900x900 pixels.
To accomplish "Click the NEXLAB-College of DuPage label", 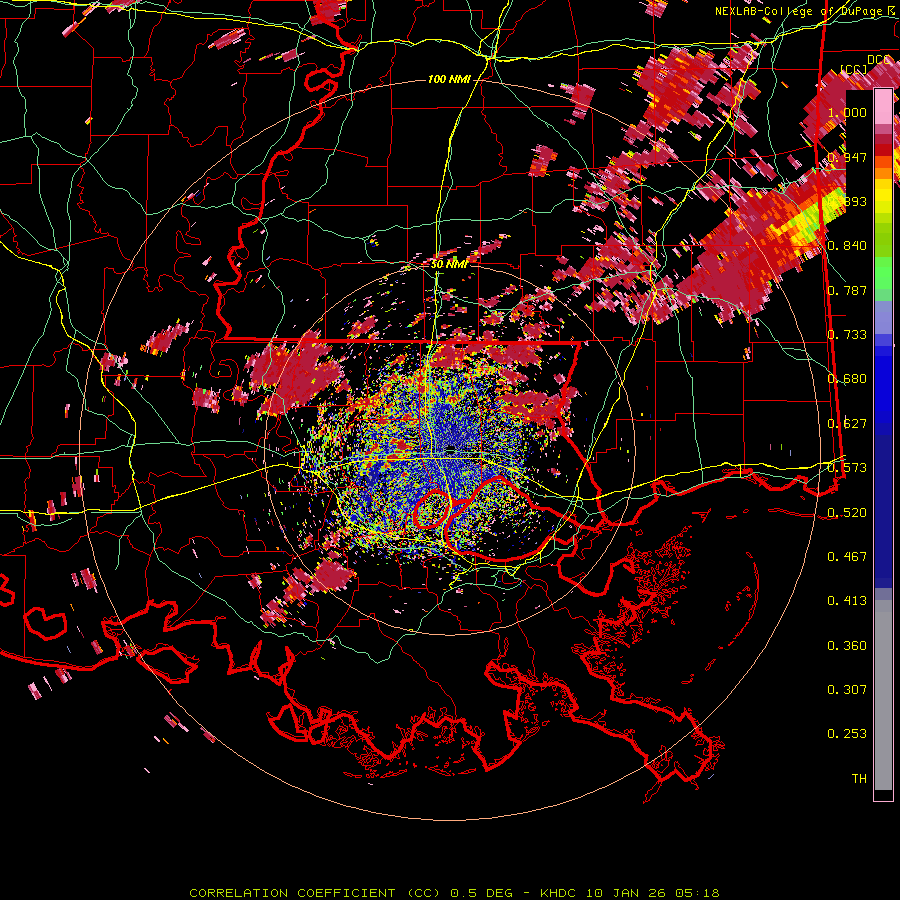I will 798,11.
